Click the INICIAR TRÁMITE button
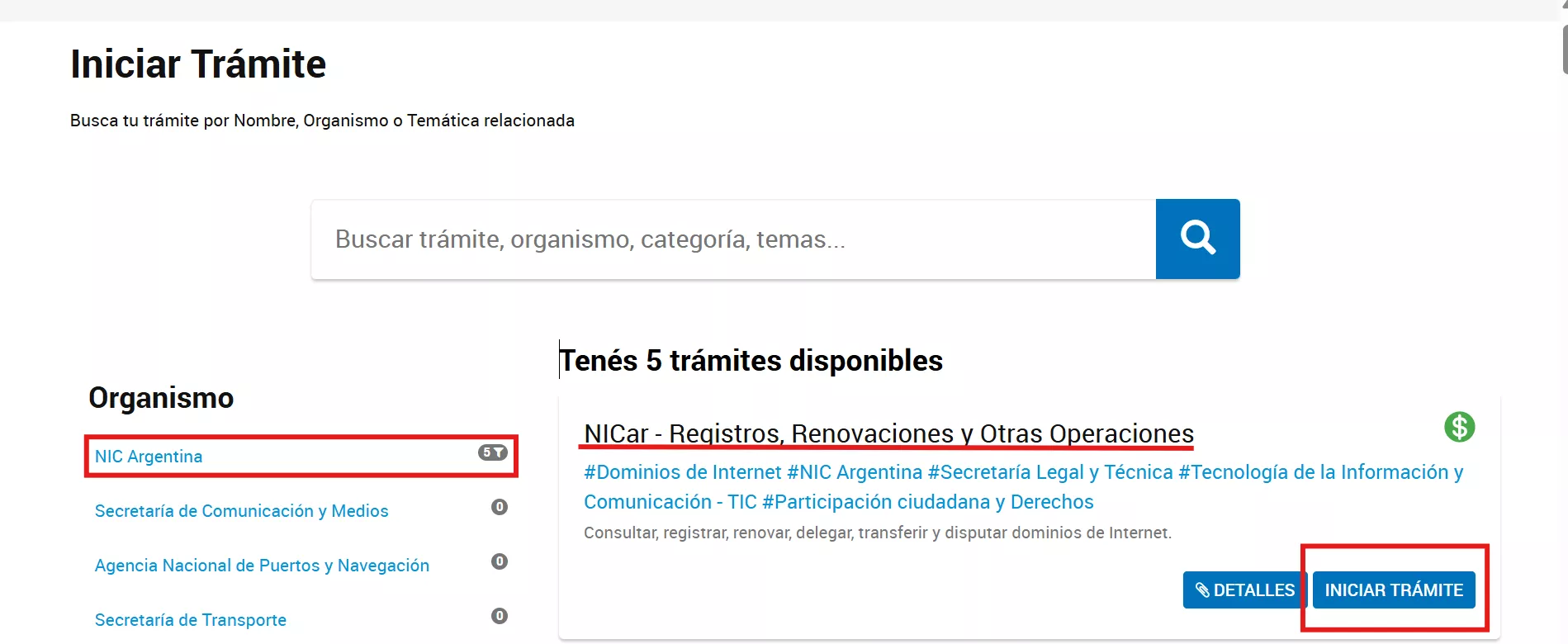Screen dimensions: 1568x644 [1394, 590]
